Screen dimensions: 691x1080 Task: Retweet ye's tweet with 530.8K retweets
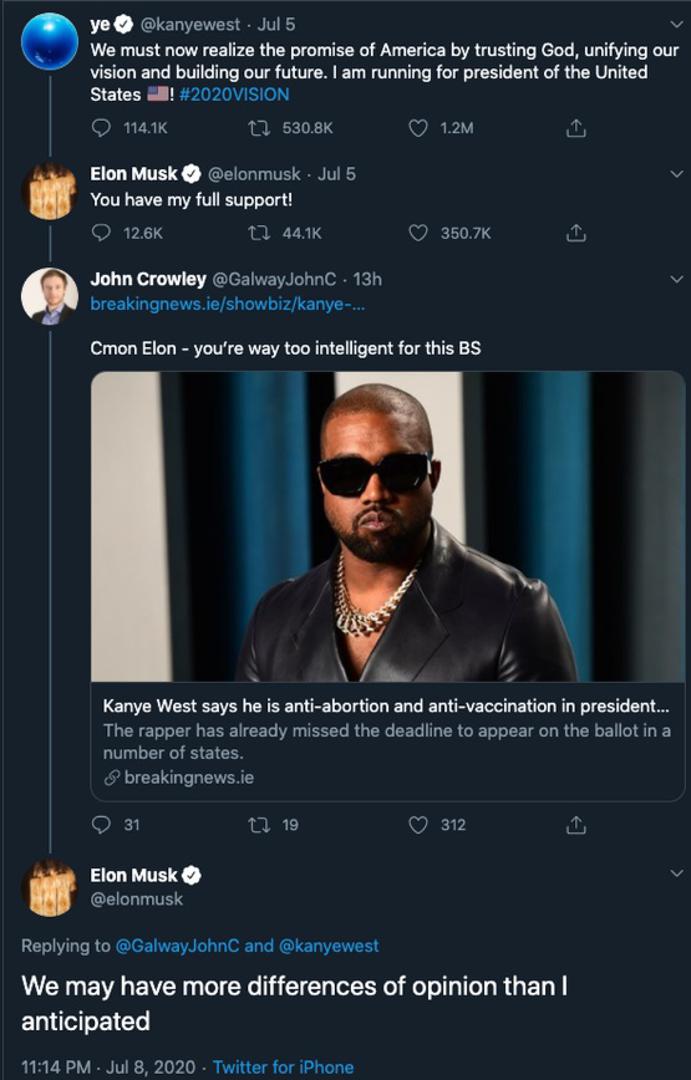[256, 129]
